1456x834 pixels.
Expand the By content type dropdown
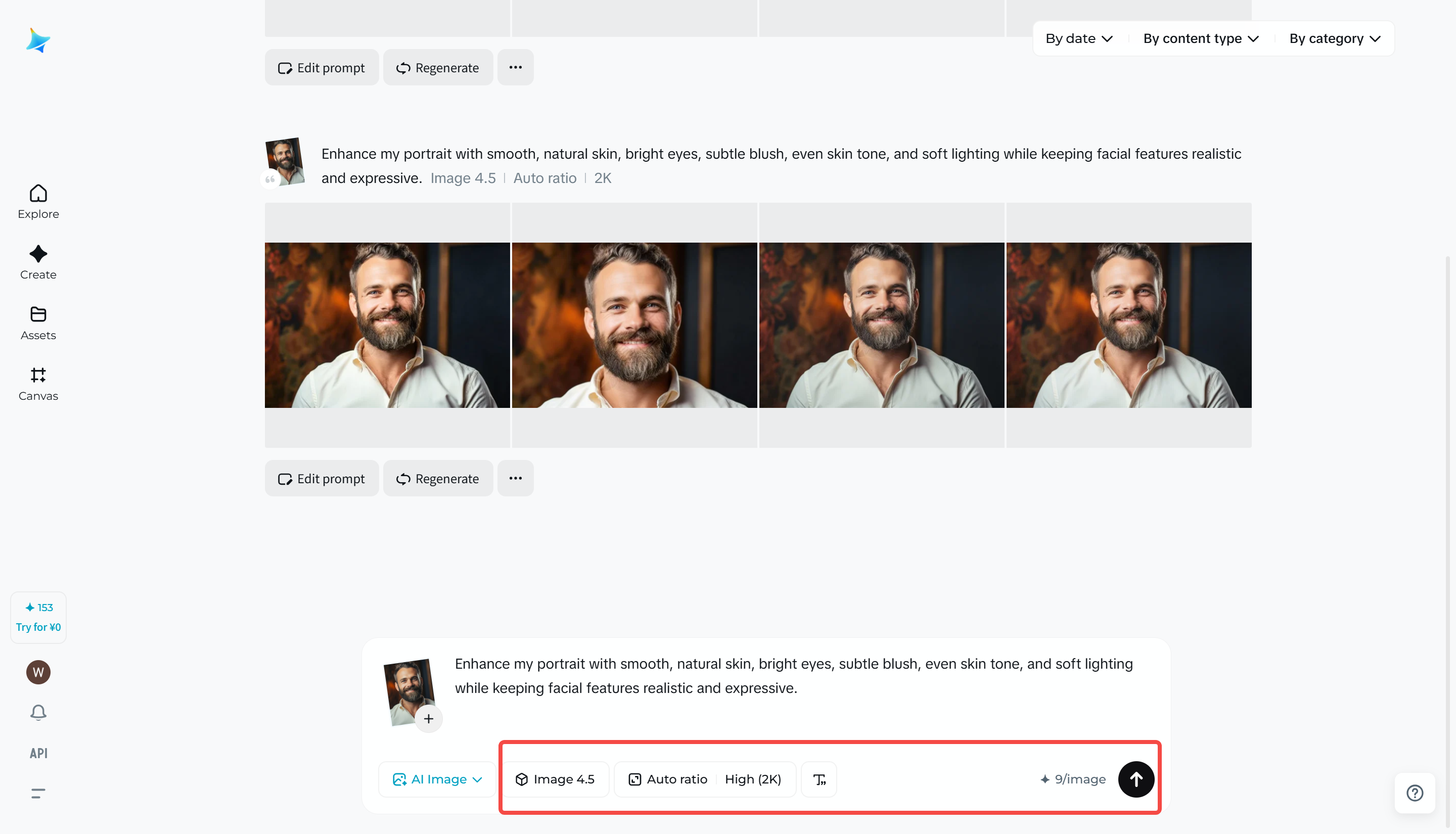[x=1201, y=38]
